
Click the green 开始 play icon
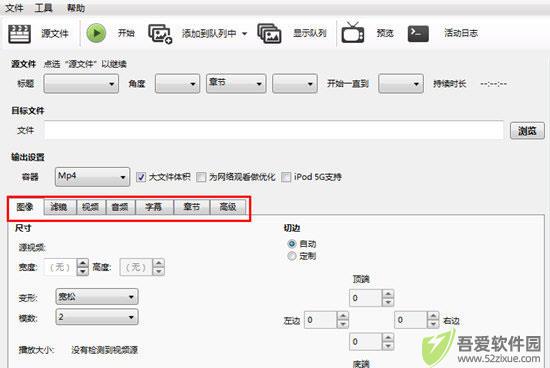click(x=96, y=33)
